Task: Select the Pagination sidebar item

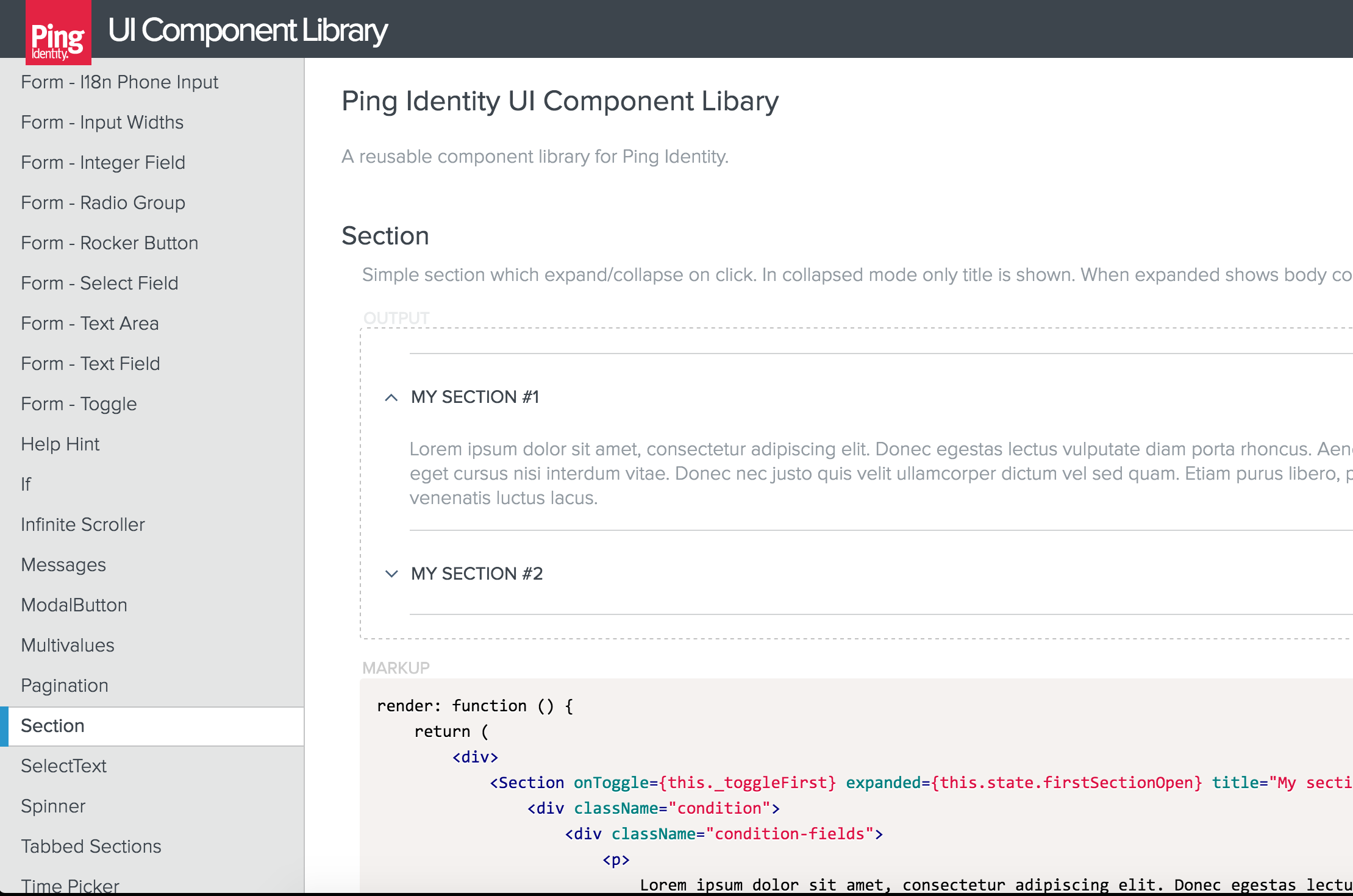Action: pos(64,686)
